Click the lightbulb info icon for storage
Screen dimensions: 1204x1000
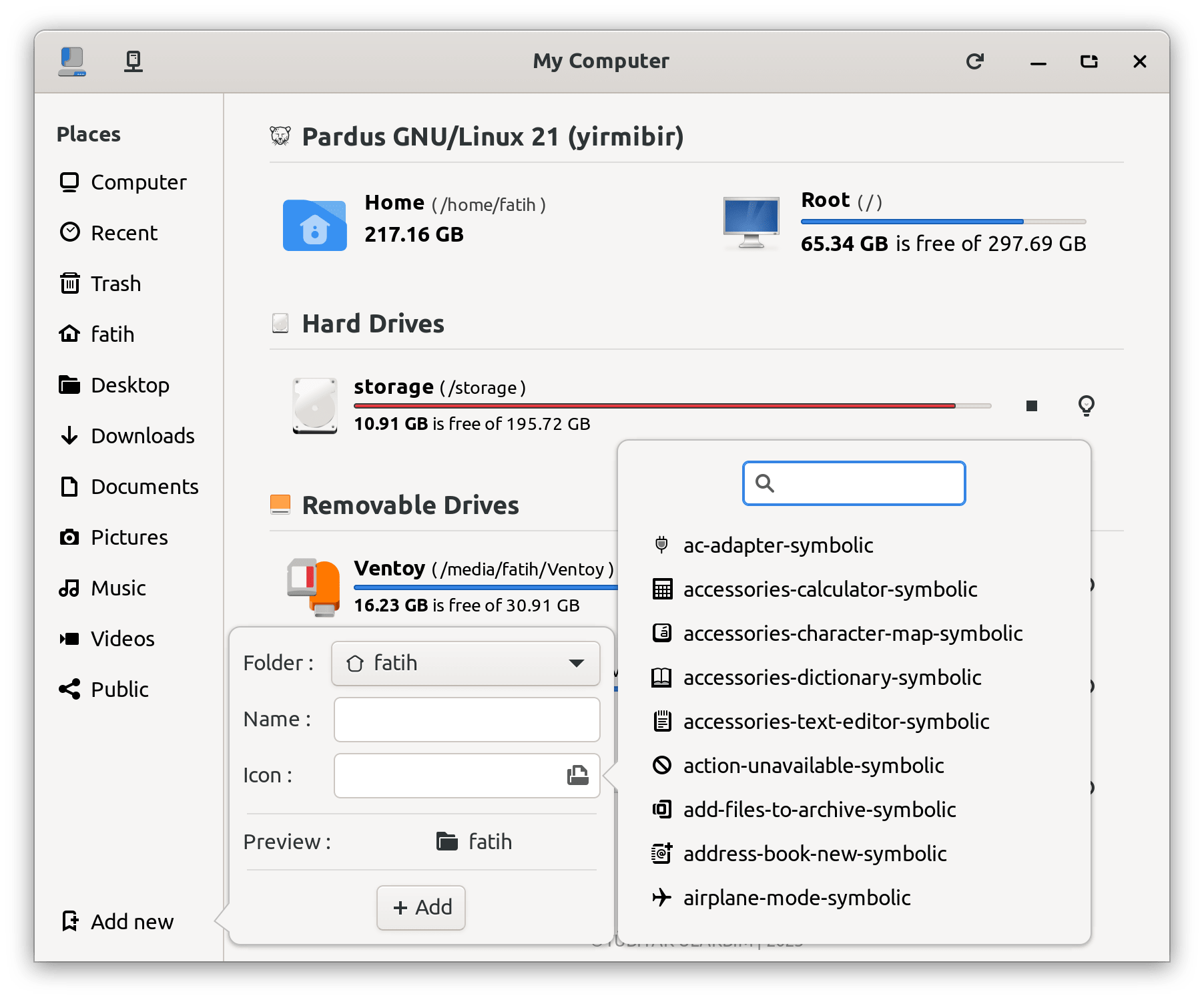pos(1087,406)
